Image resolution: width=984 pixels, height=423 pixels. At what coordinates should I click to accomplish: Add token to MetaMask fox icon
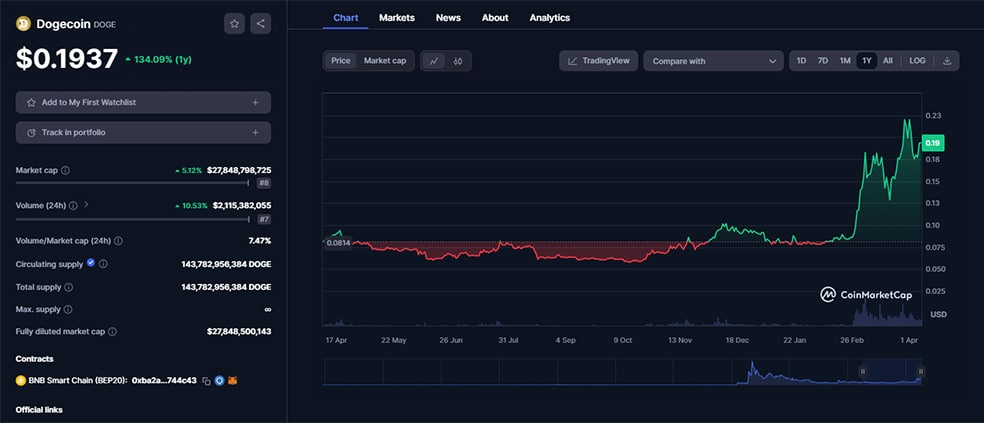233,380
